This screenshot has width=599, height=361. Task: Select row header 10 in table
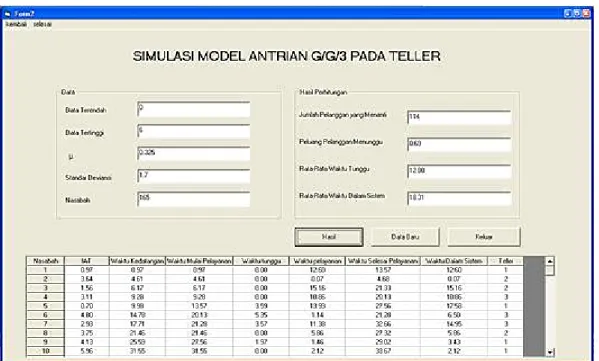tap(46, 351)
